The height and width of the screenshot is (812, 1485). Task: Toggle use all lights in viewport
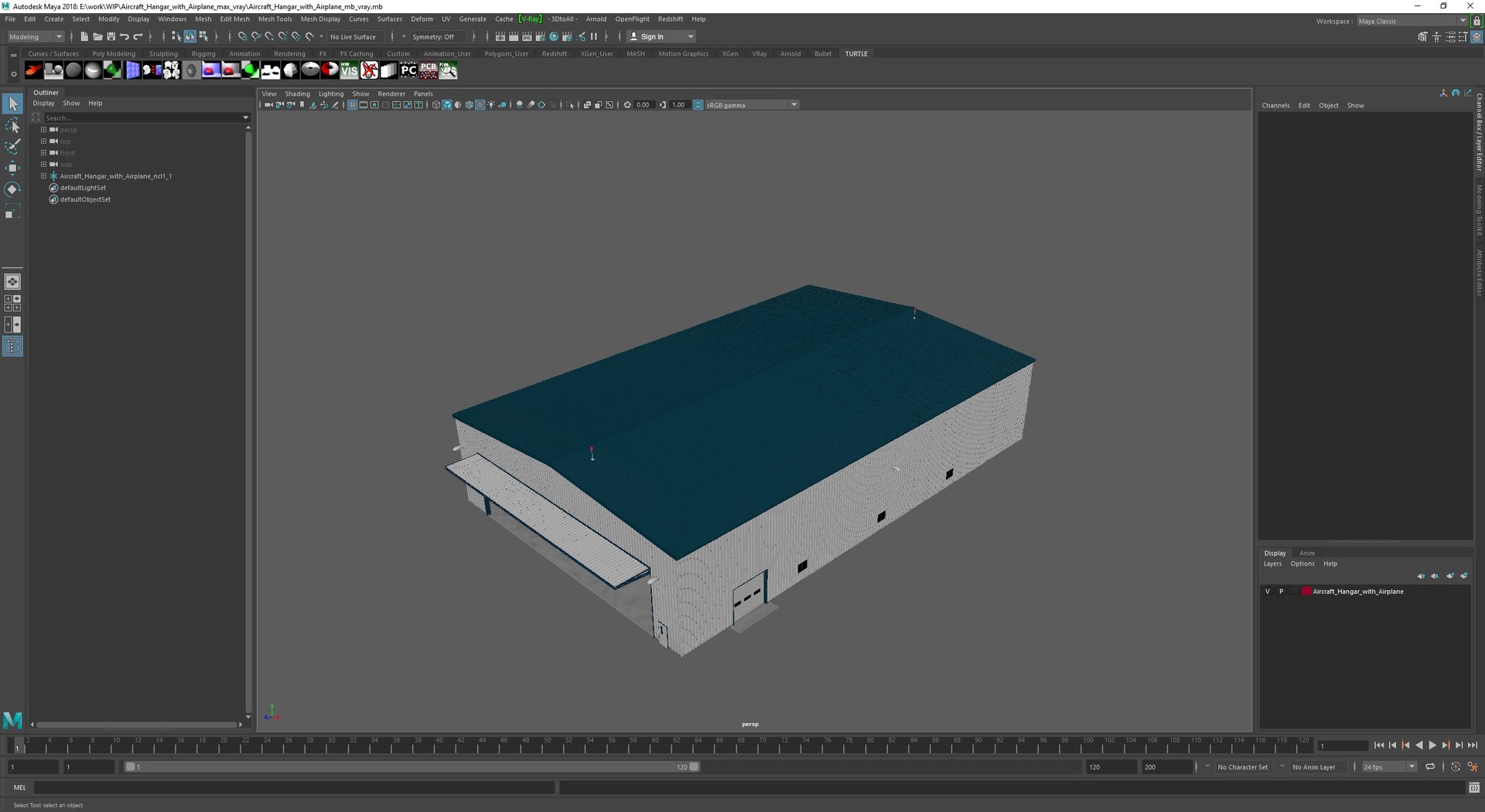coord(491,105)
